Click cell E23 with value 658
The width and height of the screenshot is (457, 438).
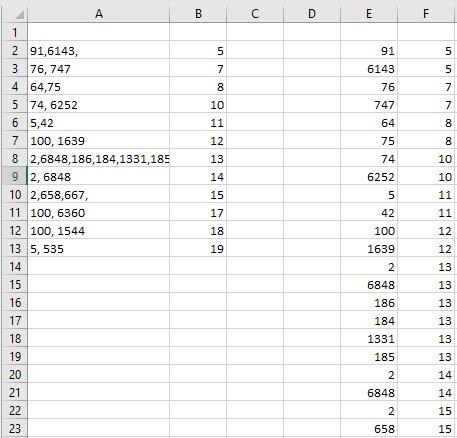pos(369,429)
